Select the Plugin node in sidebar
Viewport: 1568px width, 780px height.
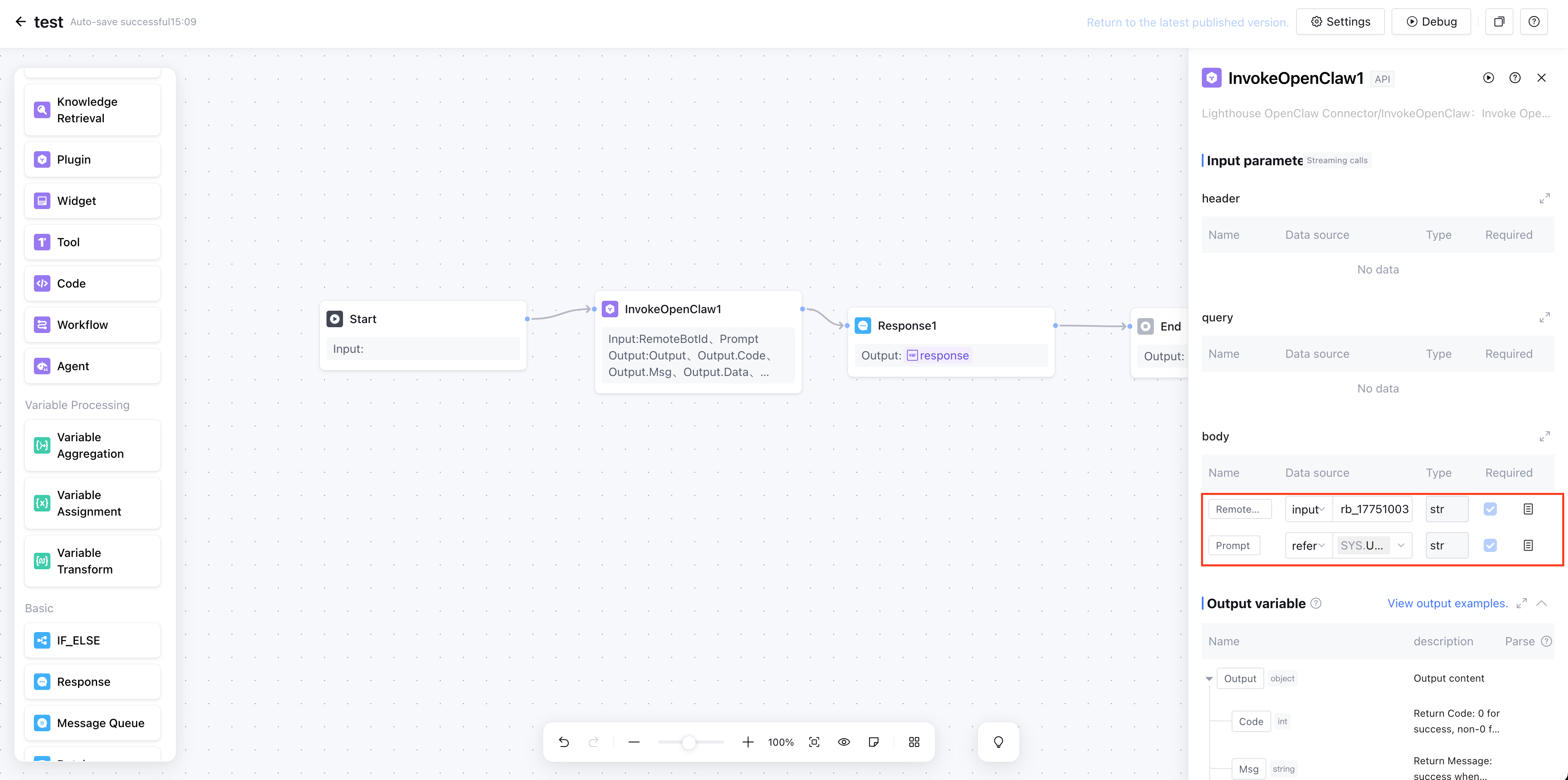pos(93,159)
